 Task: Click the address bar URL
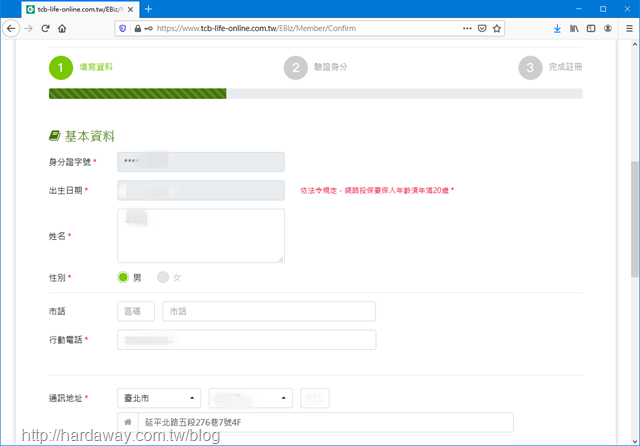pos(256,29)
